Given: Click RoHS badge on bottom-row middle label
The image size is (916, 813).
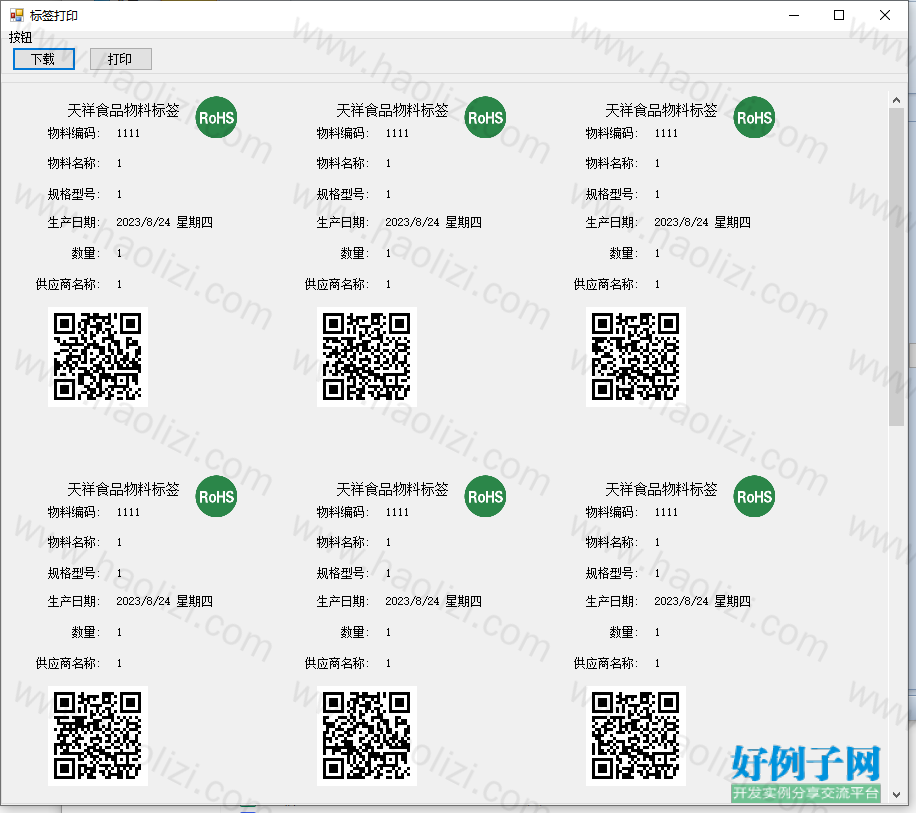Looking at the screenshot, I should coord(485,496).
